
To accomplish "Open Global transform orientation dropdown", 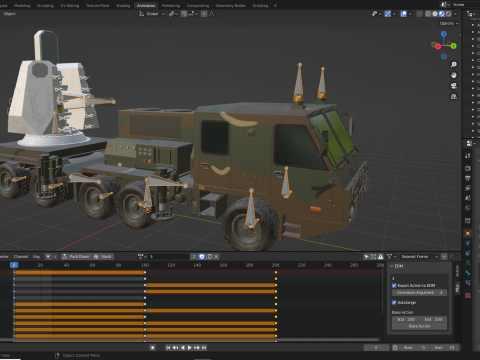I will (x=152, y=14).
